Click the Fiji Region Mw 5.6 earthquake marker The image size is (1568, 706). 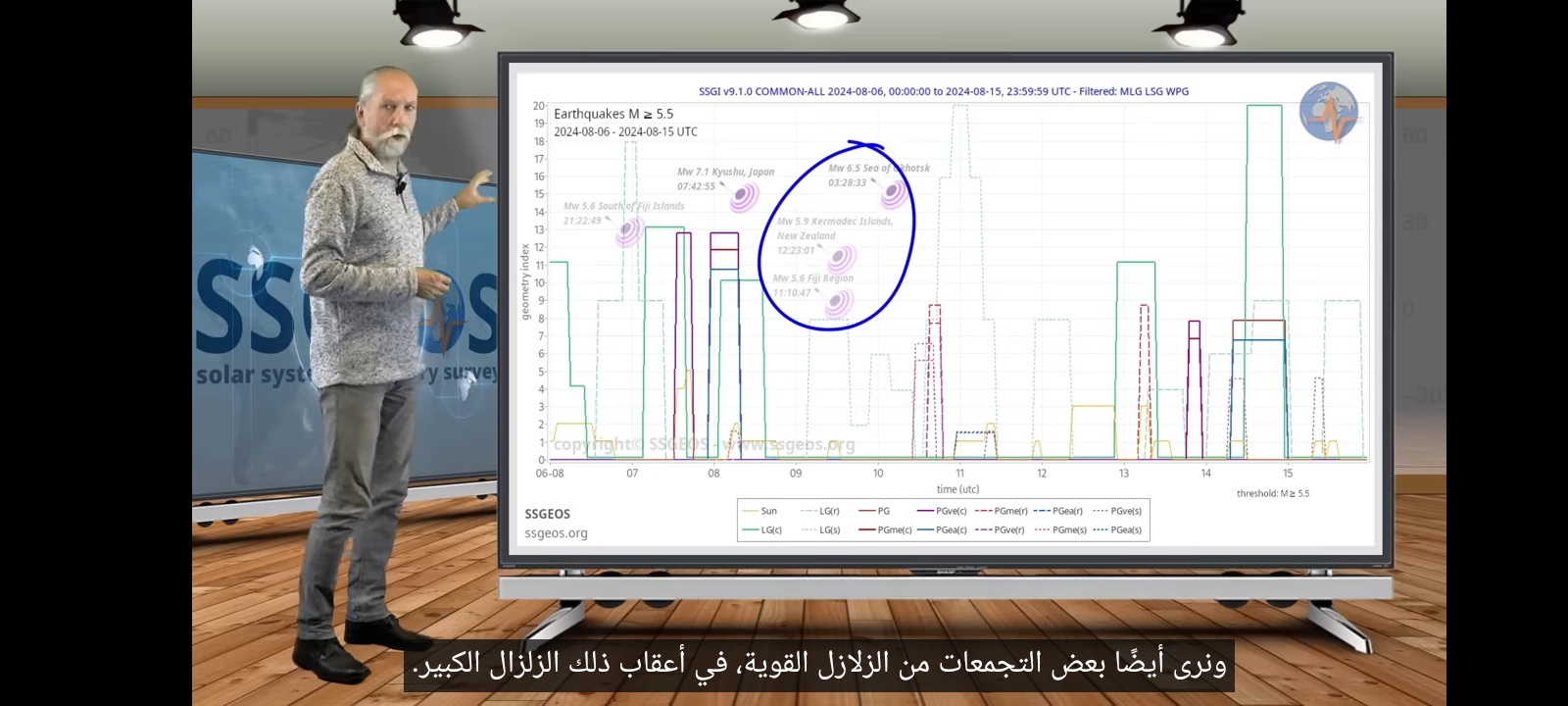pos(837,303)
